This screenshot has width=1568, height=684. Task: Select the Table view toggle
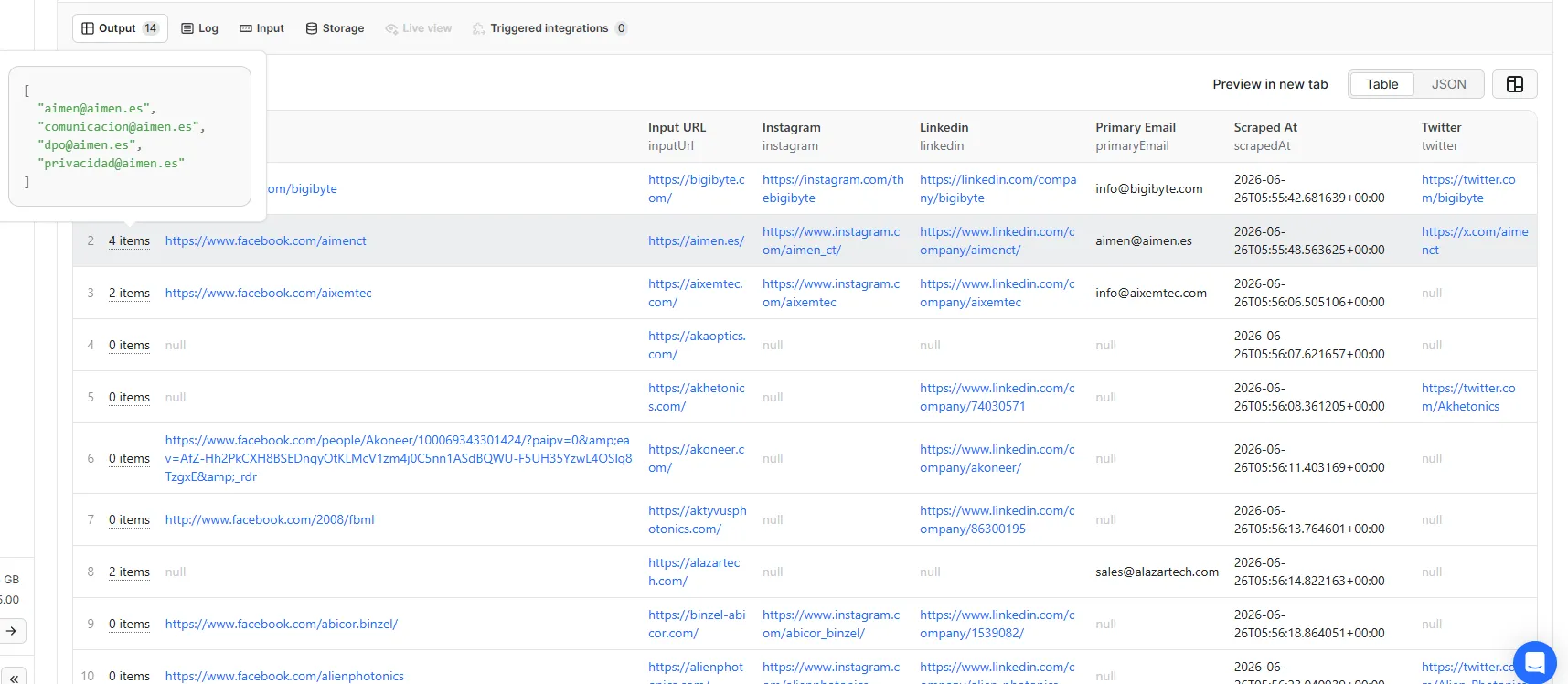(1381, 84)
